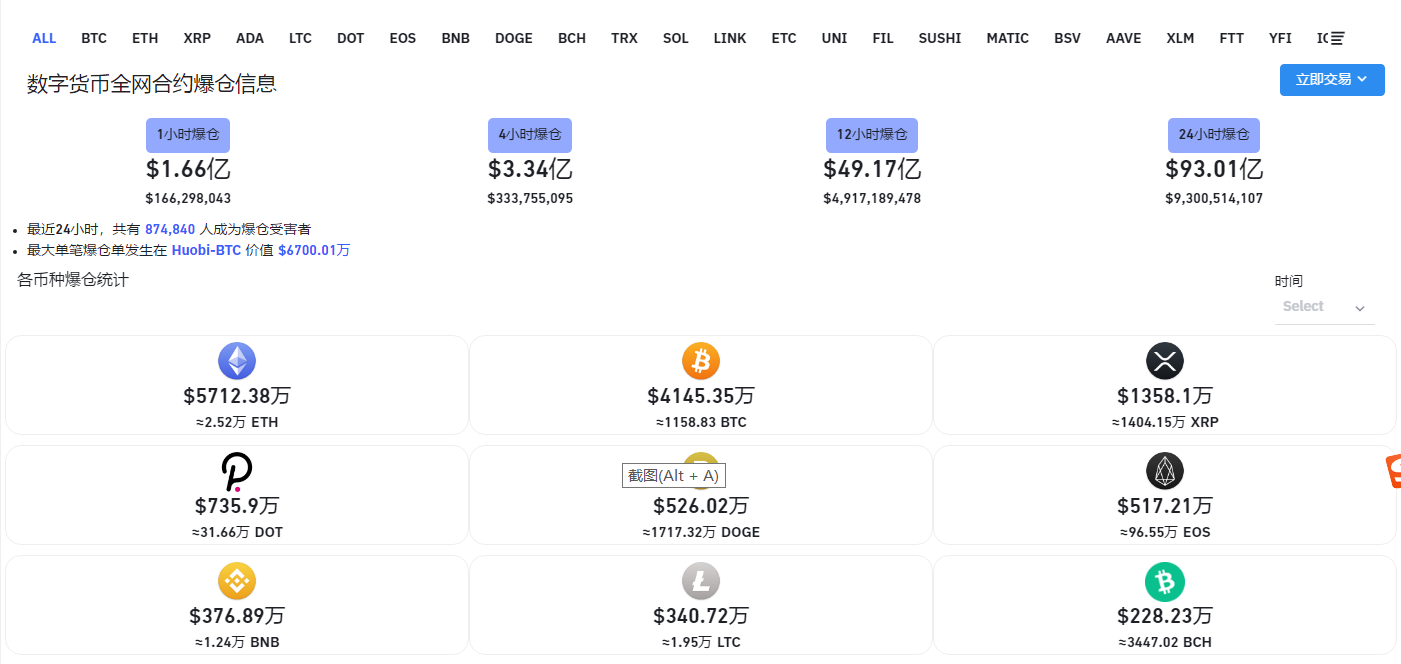Select the 12小时爆仓 button
This screenshot has width=1401, height=664.
pyautogui.click(x=872, y=135)
